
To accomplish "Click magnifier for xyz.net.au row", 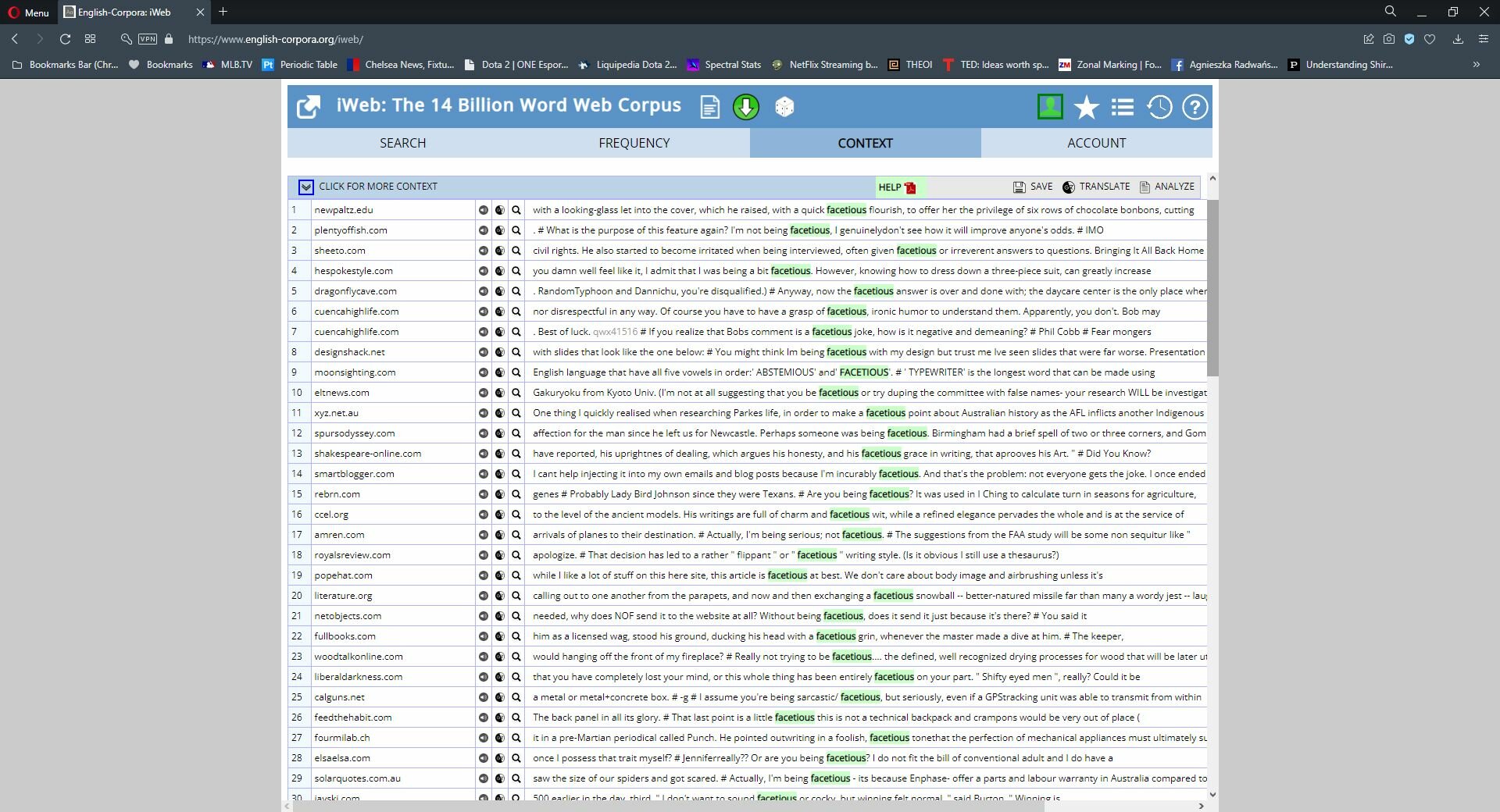I will tap(516, 413).
